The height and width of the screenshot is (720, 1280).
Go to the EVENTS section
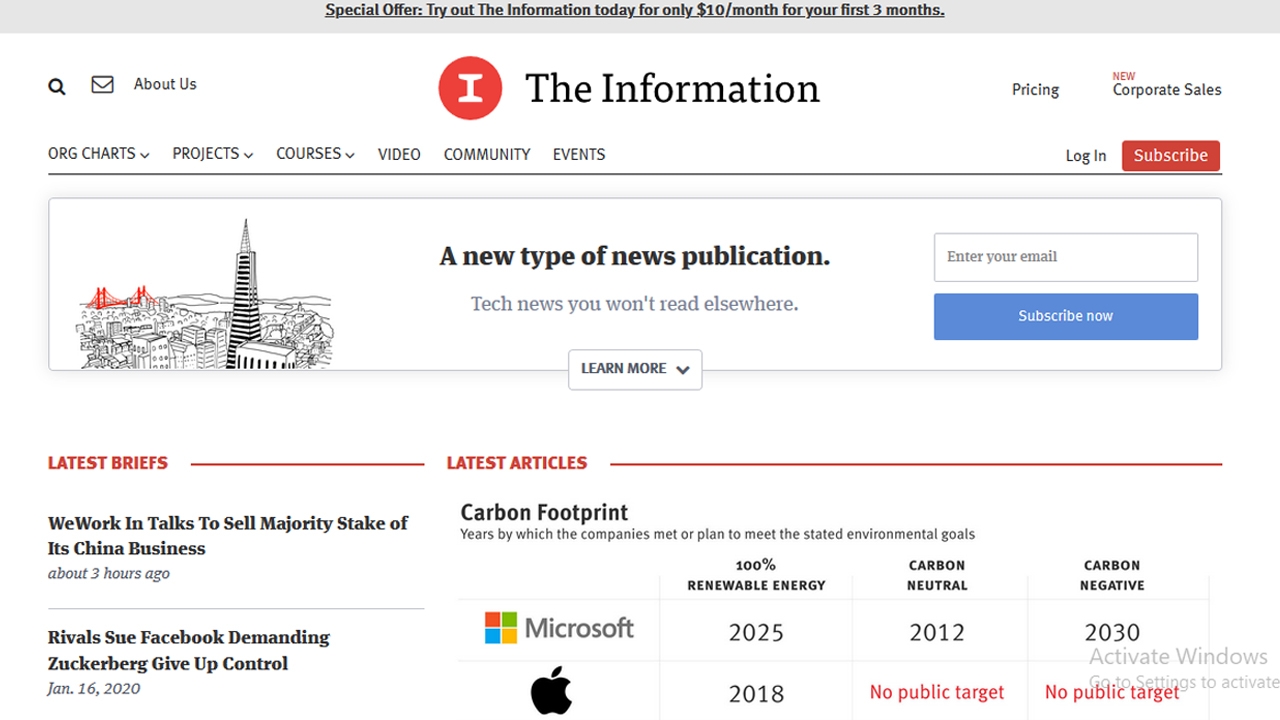click(579, 154)
